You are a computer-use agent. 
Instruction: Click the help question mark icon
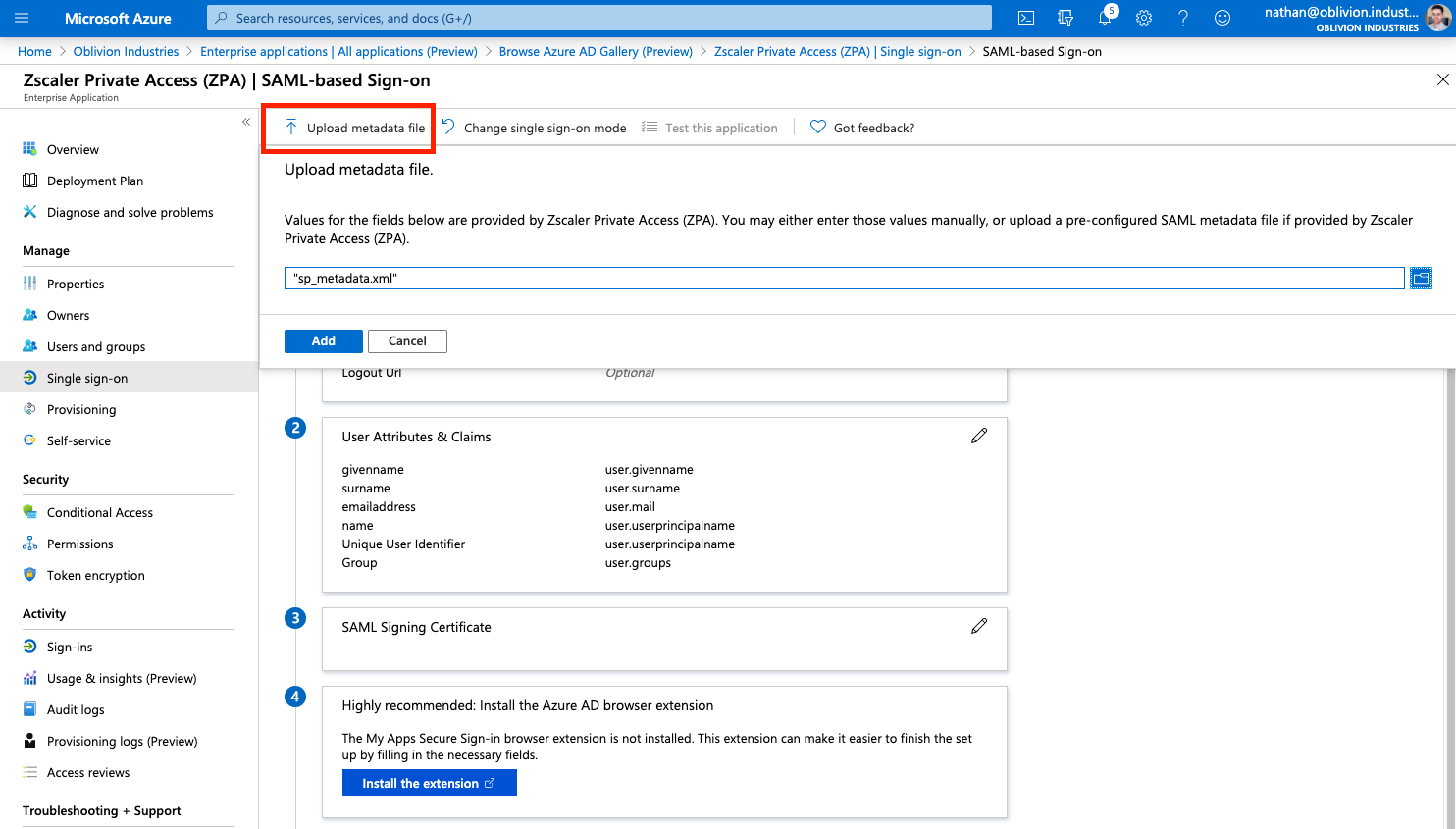[x=1183, y=18]
